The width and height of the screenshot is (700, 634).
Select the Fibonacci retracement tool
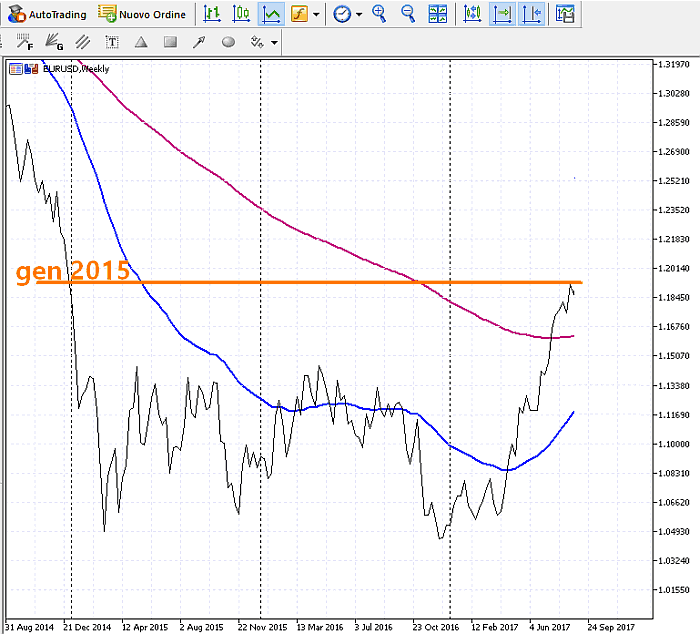25,42
